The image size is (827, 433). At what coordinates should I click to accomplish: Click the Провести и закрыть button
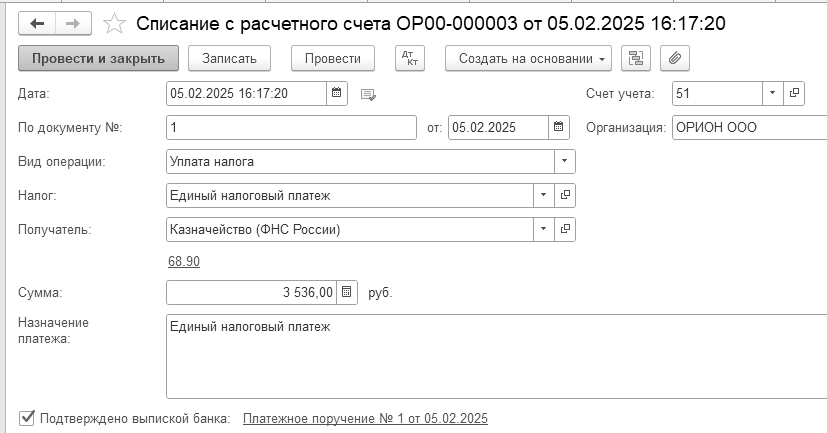[x=99, y=59]
